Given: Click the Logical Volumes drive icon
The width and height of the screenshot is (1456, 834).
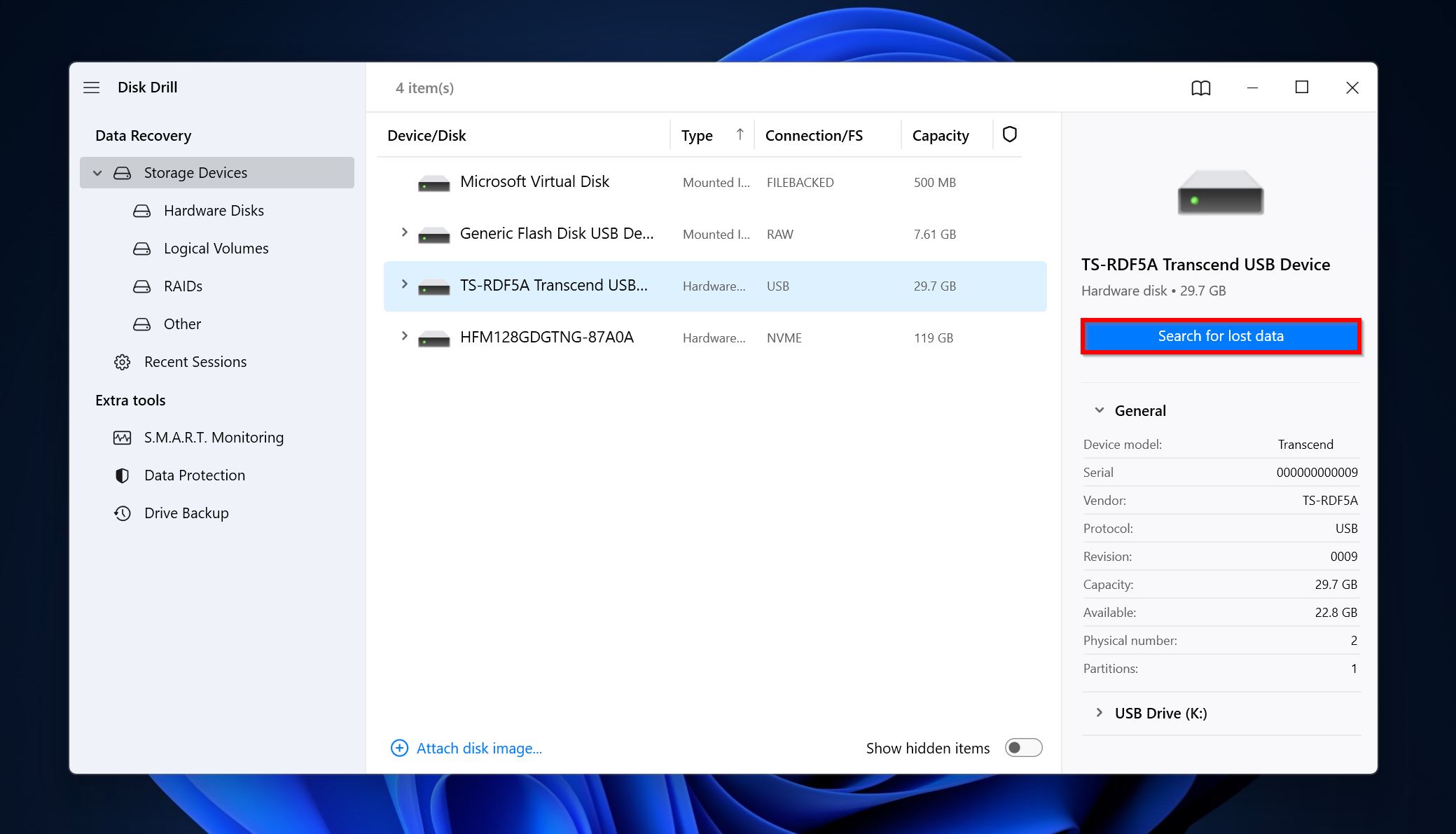Looking at the screenshot, I should click(x=142, y=249).
